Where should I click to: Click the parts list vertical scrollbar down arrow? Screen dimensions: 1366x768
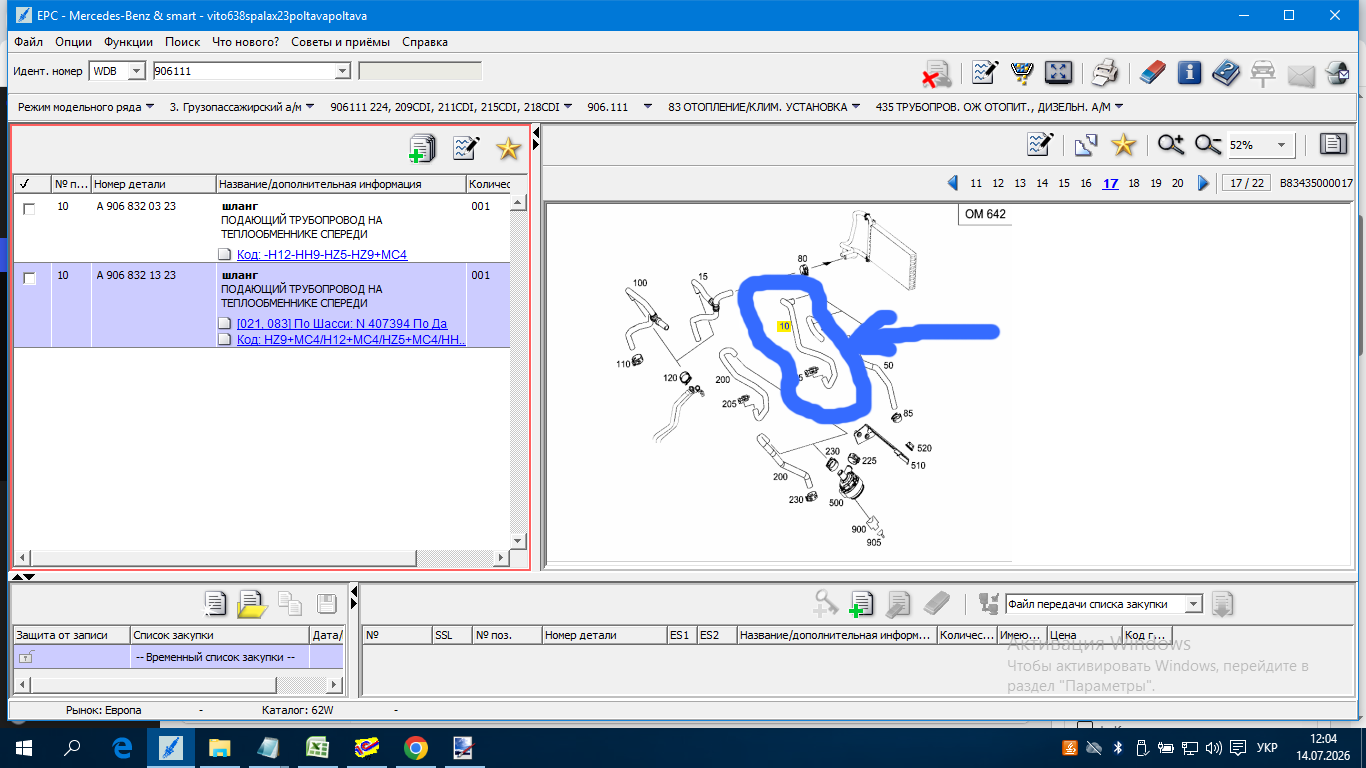click(518, 541)
